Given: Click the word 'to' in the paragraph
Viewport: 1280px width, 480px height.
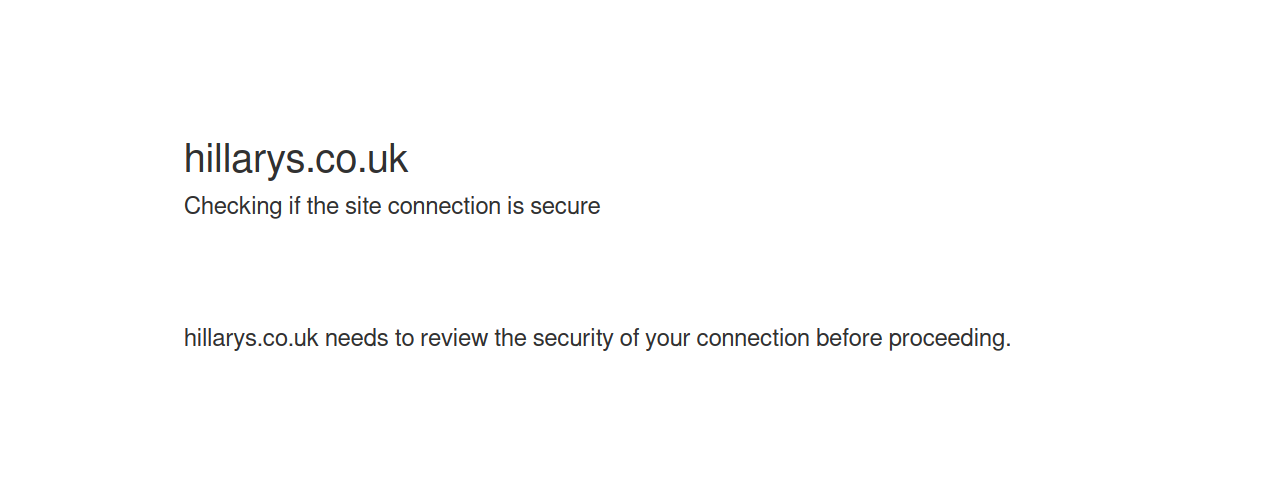Looking at the screenshot, I should [x=404, y=338].
